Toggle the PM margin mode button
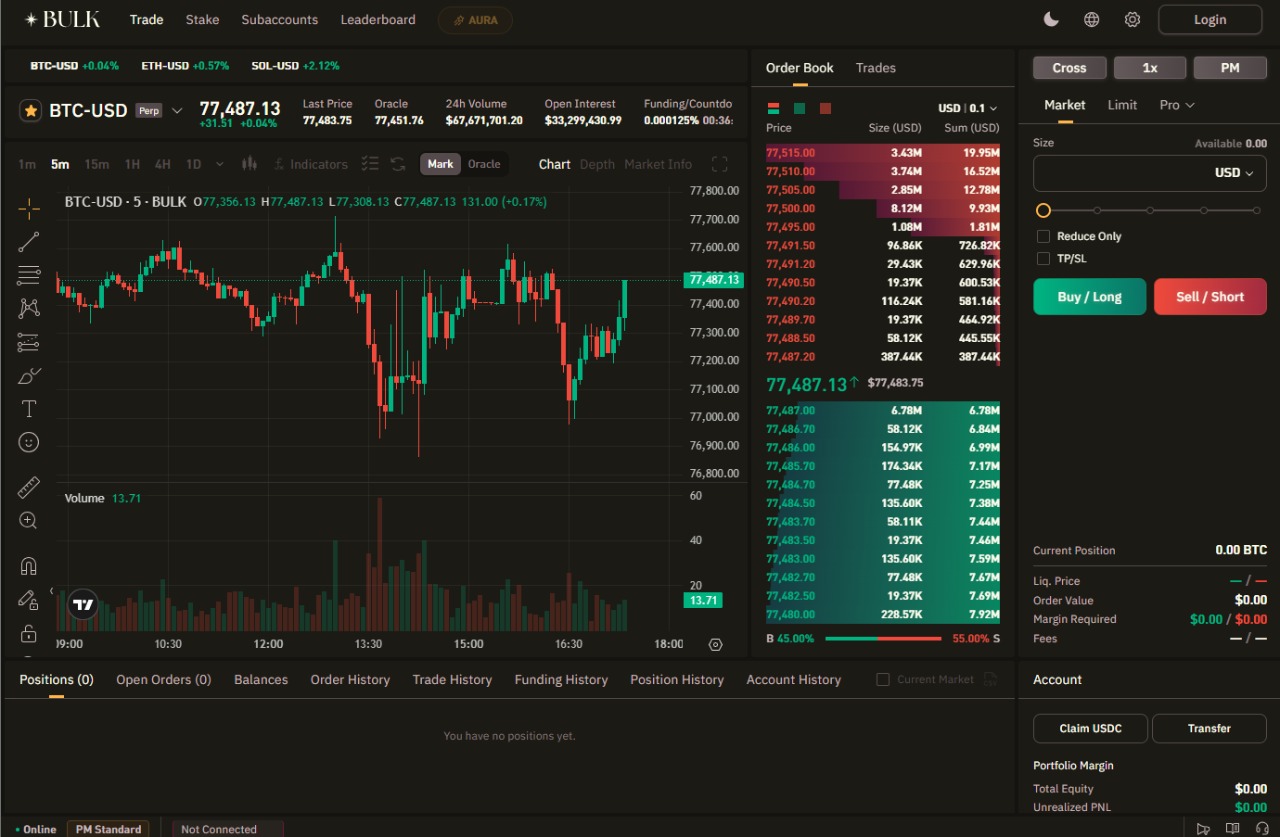The width and height of the screenshot is (1280, 837). 1230,68
